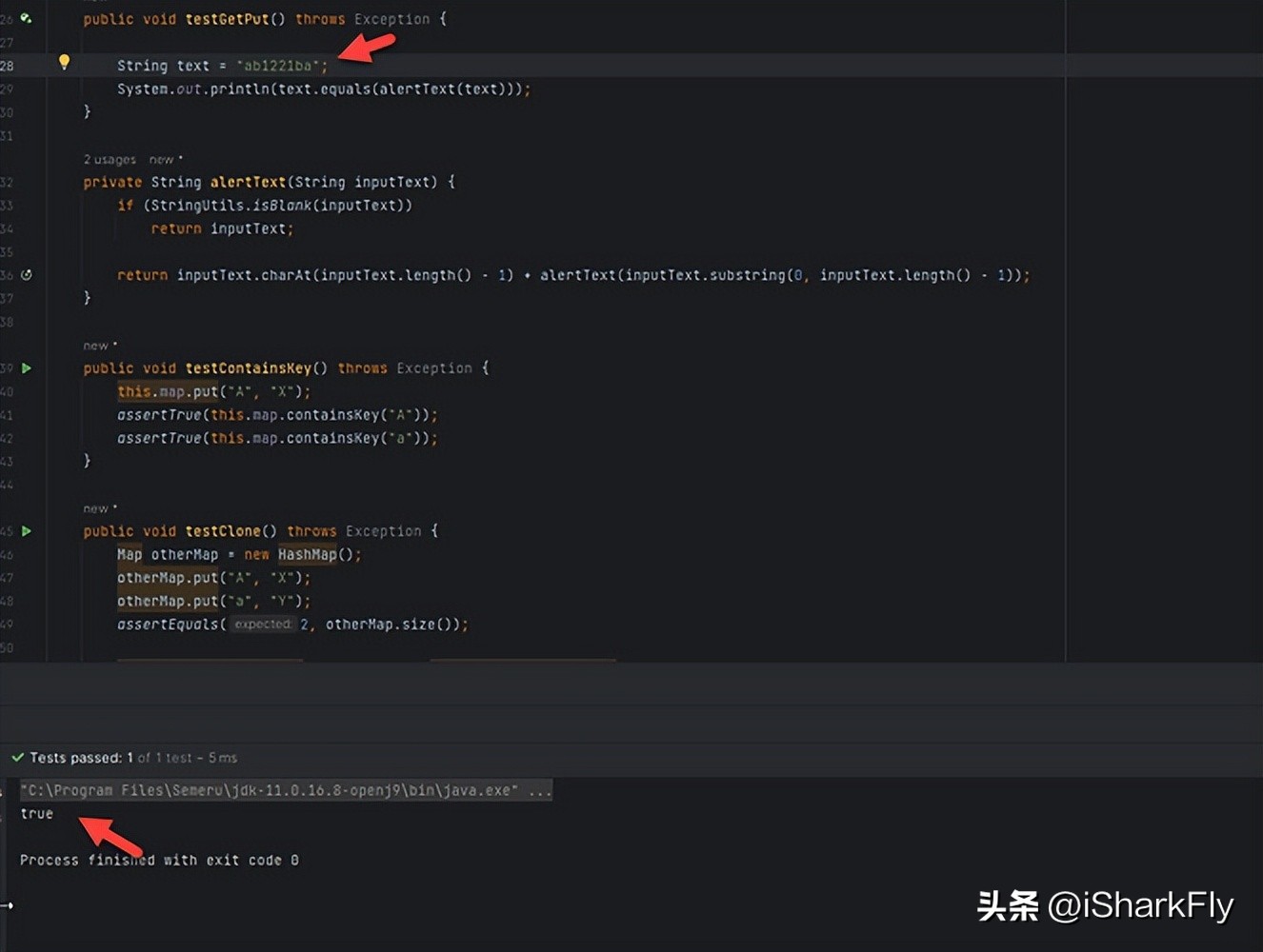Run testClone via green gutter arrow
This screenshot has height=952, width=1263.
26,531
